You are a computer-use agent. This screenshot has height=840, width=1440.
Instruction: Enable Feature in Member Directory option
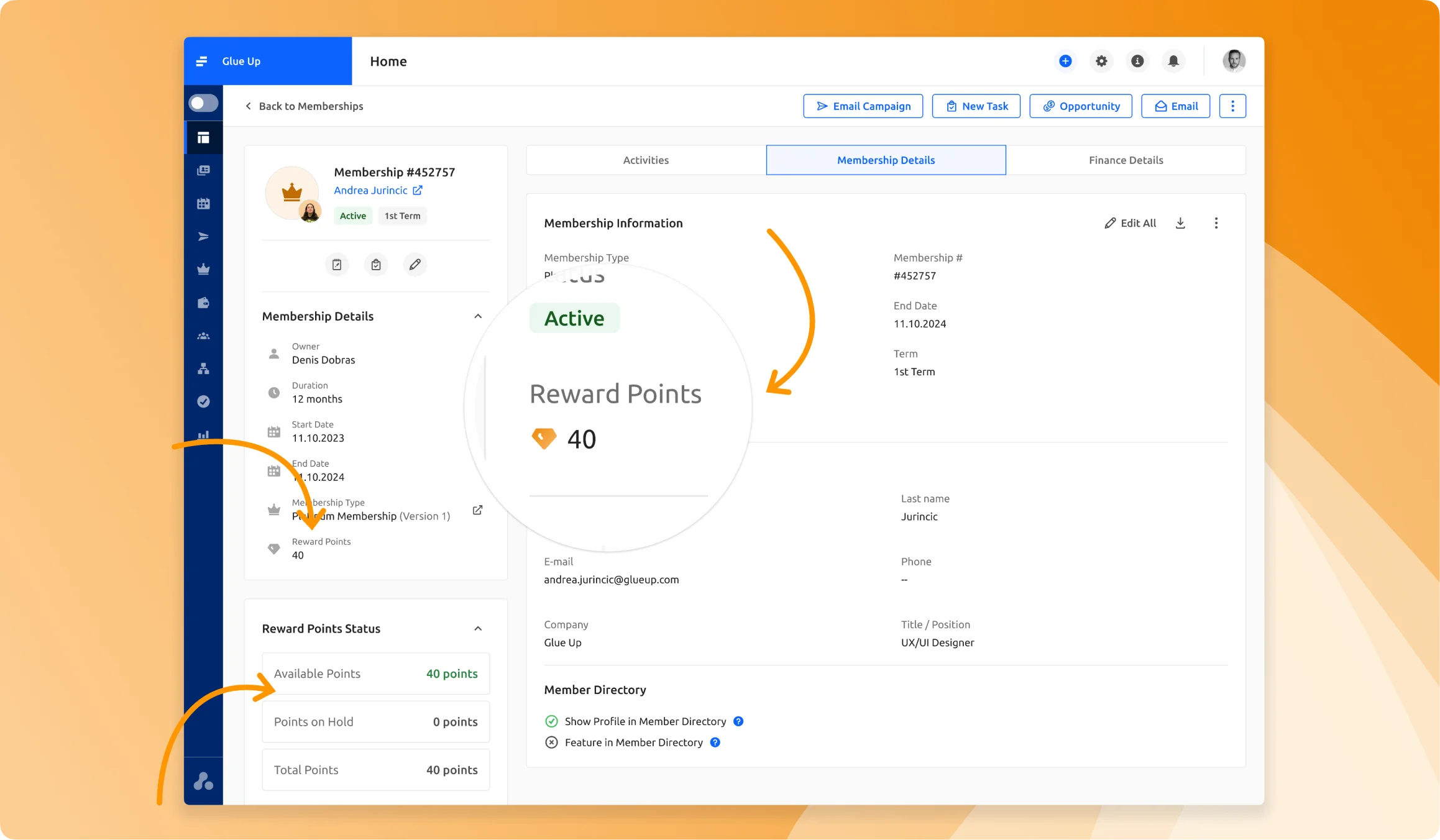click(552, 742)
